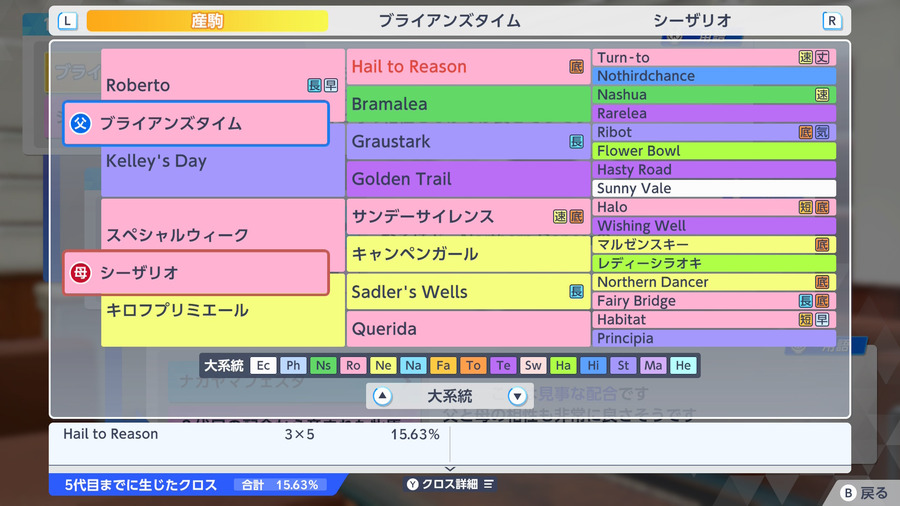Click the Ro lineage color swatch
Screen dimensions: 900x506
click(x=353, y=365)
